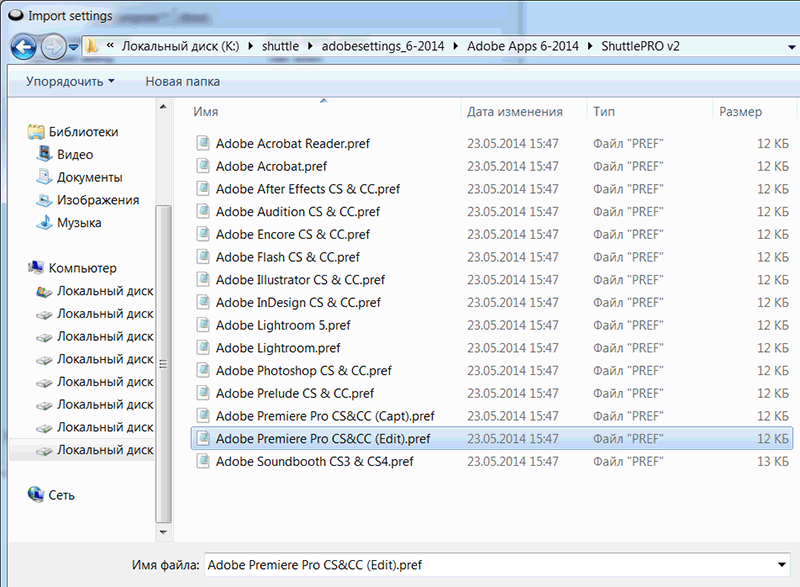The width and height of the screenshot is (800, 587).
Task: Click the Новая папка button
Action: pyautogui.click(x=182, y=81)
